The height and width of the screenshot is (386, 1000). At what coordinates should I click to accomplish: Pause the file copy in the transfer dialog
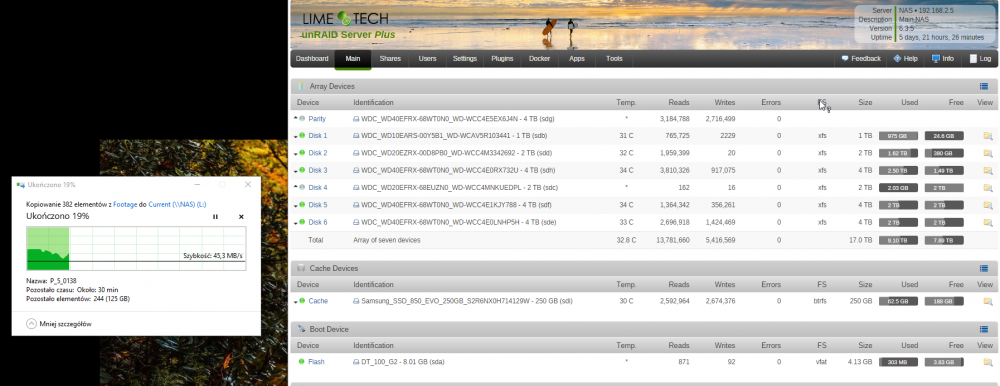[215, 217]
